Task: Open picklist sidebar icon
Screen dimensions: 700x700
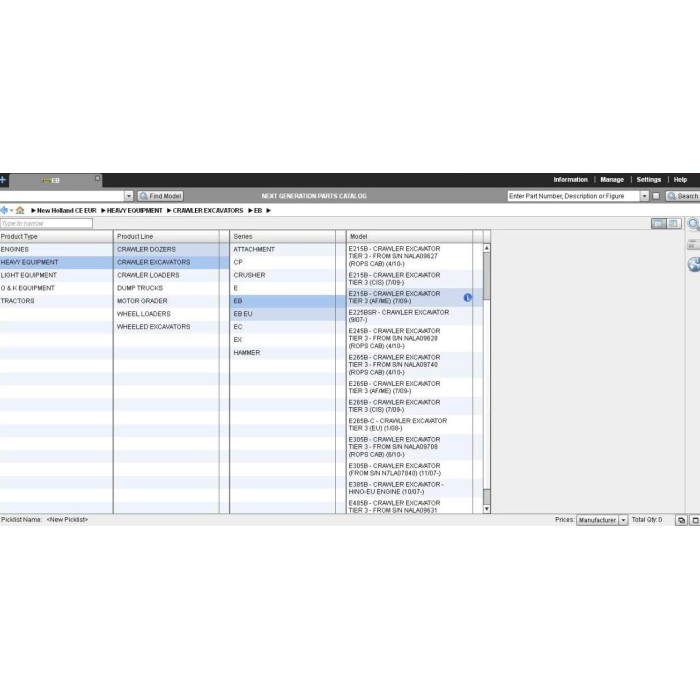Action: (693, 244)
